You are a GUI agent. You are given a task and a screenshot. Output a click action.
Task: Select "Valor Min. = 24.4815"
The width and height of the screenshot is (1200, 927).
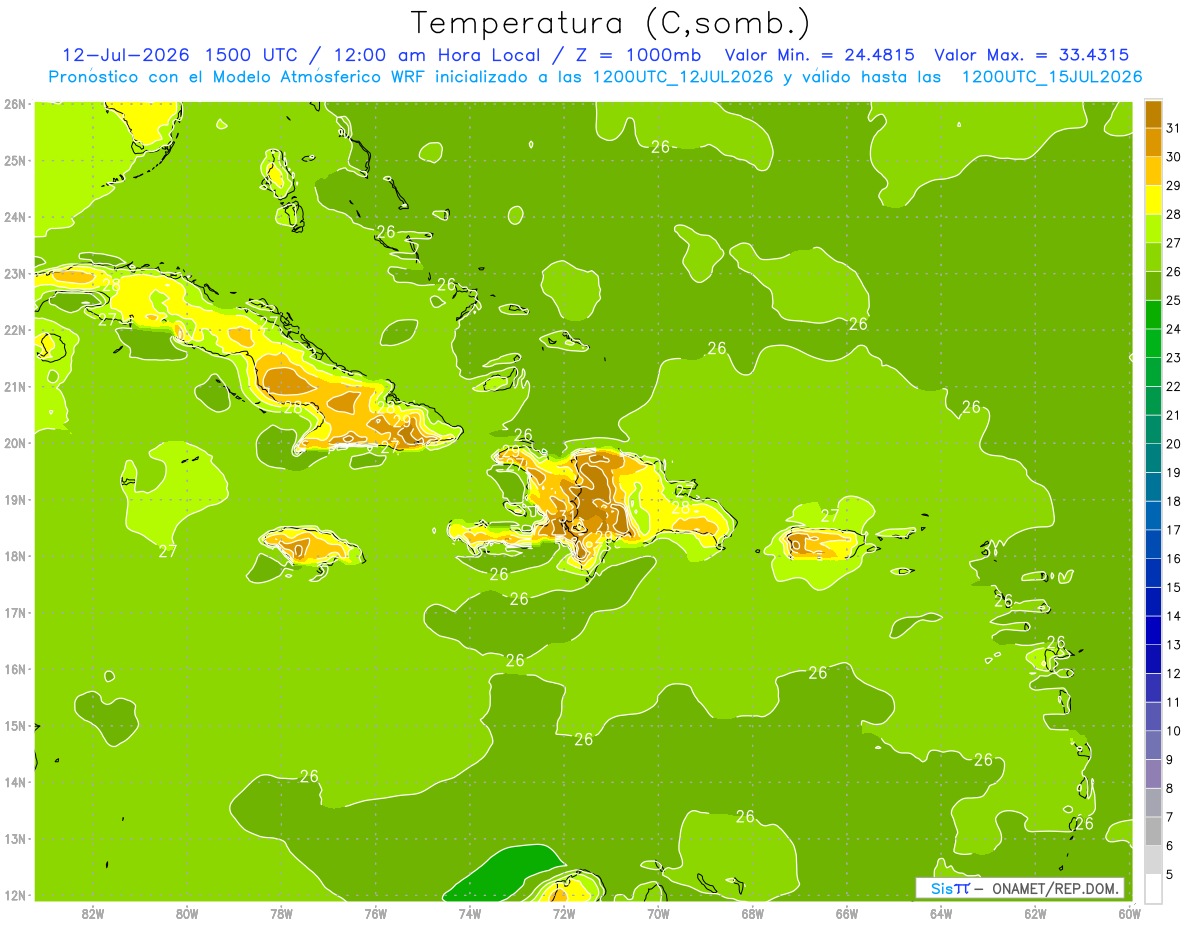(x=819, y=55)
